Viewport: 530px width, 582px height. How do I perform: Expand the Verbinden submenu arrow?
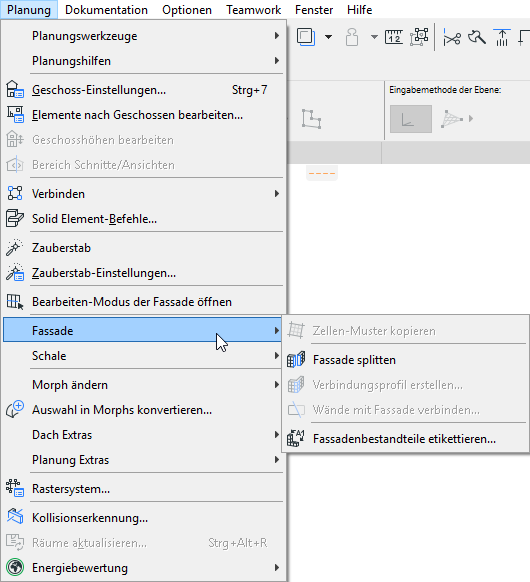(x=277, y=193)
